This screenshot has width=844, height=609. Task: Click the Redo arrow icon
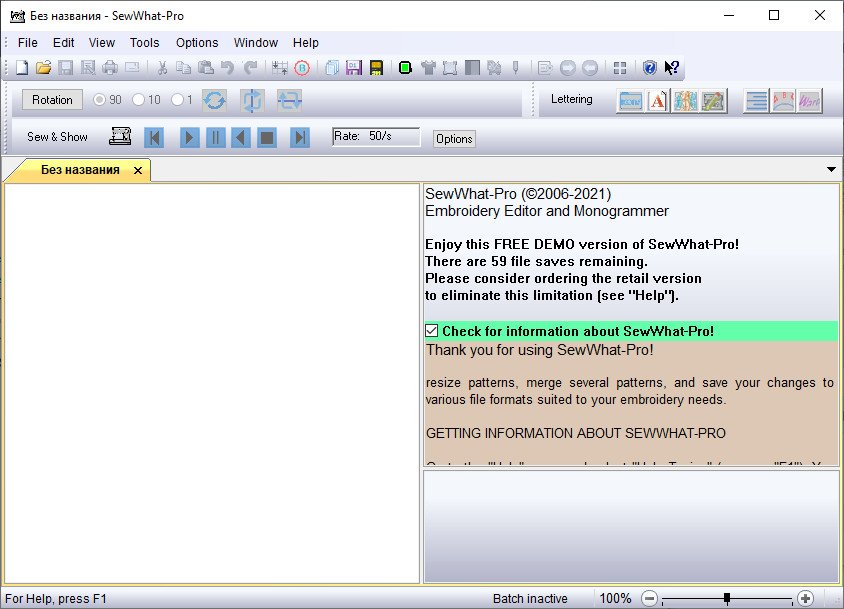(x=250, y=68)
